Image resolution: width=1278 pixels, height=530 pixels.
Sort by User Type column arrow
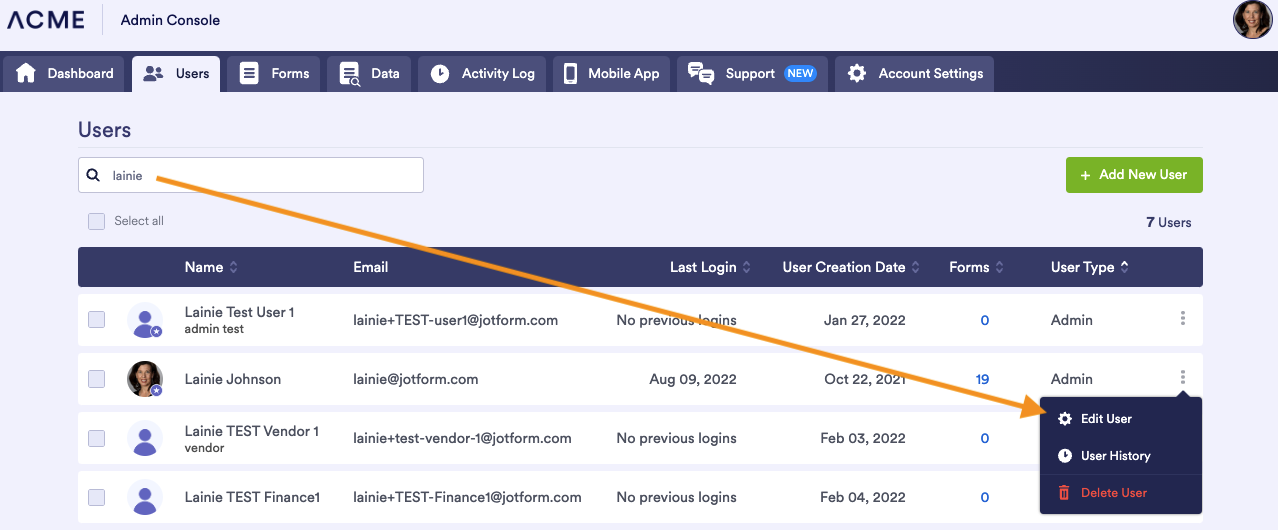1125,267
